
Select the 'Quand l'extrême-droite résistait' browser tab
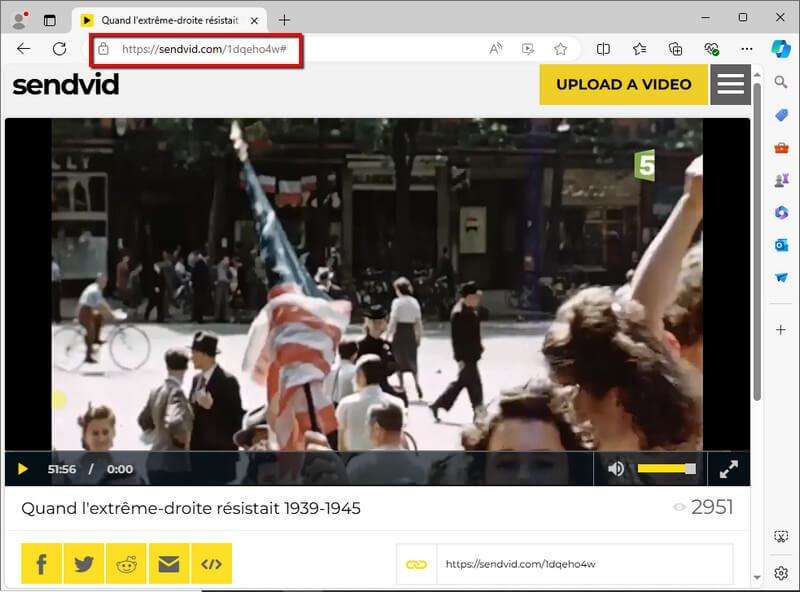pos(169,20)
